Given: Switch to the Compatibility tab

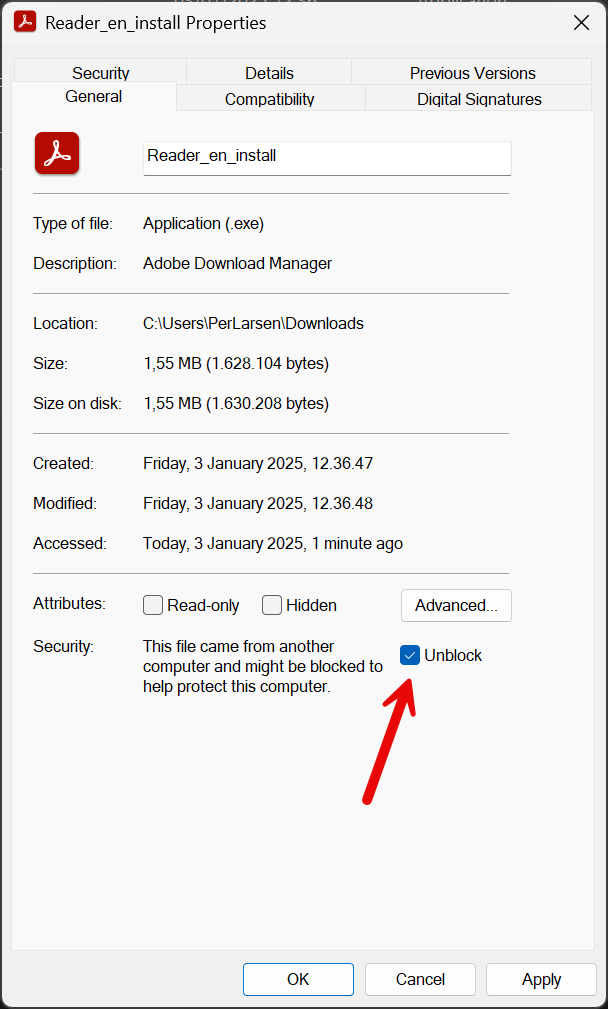Looking at the screenshot, I should pos(269,99).
